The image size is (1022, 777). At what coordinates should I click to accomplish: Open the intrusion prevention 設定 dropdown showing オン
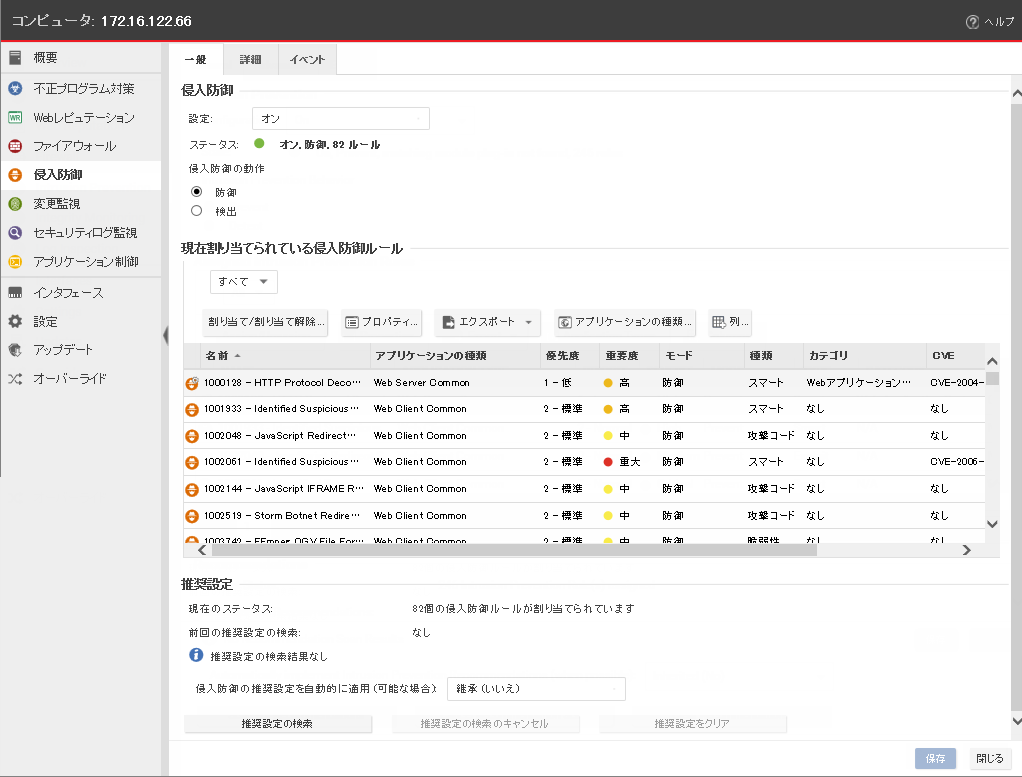coord(340,119)
